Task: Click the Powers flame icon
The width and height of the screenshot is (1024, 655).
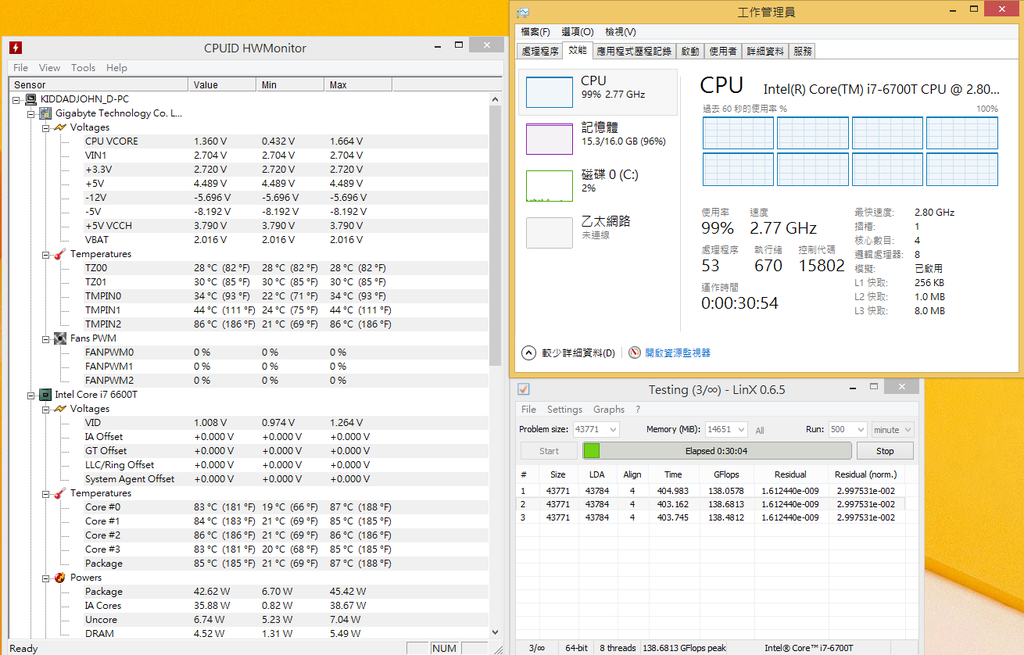Action: pyautogui.click(x=59, y=577)
